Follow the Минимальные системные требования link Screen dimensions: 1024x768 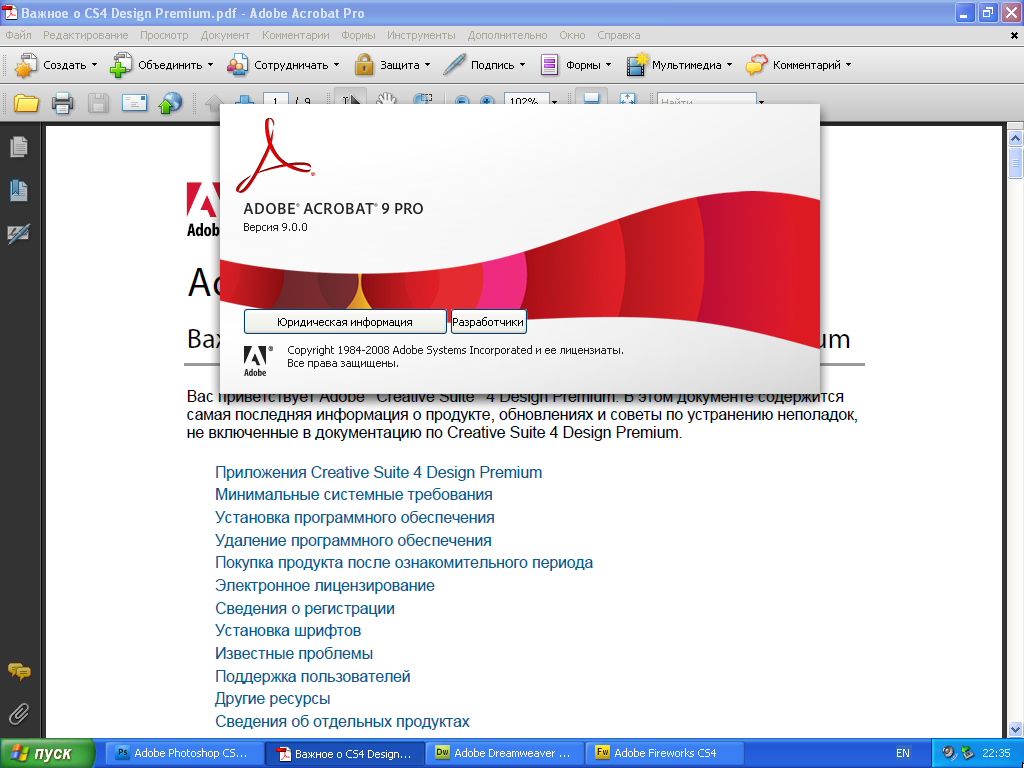point(353,495)
